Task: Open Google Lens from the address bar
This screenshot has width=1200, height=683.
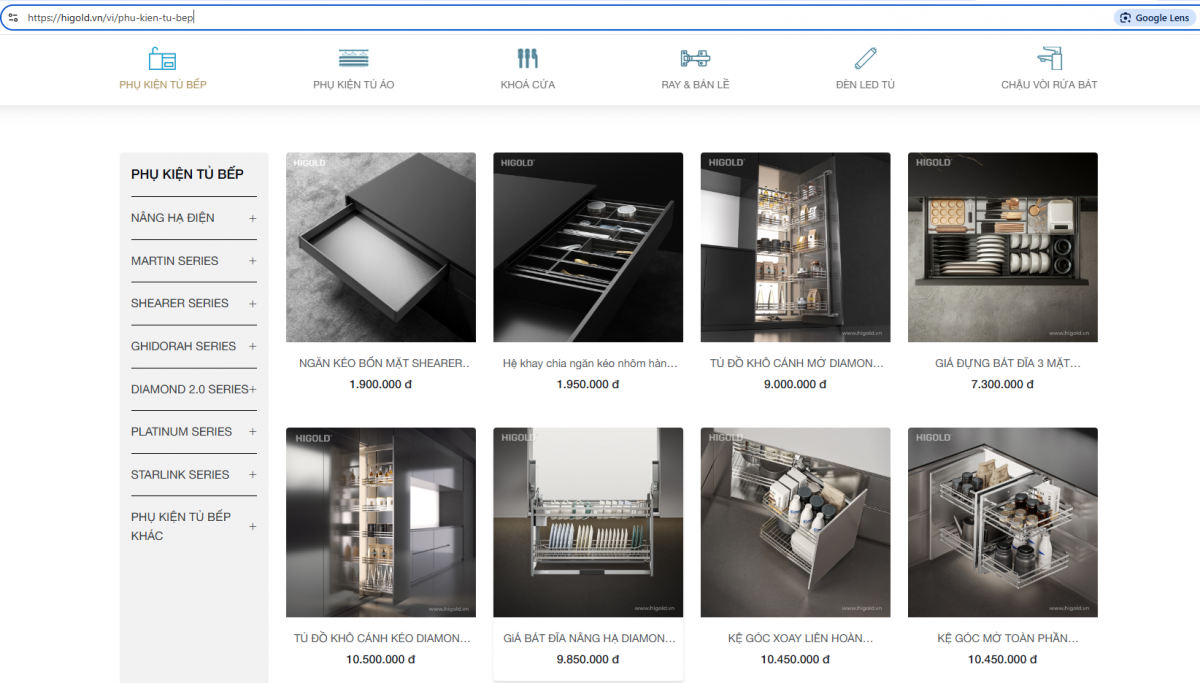Action: [1154, 18]
